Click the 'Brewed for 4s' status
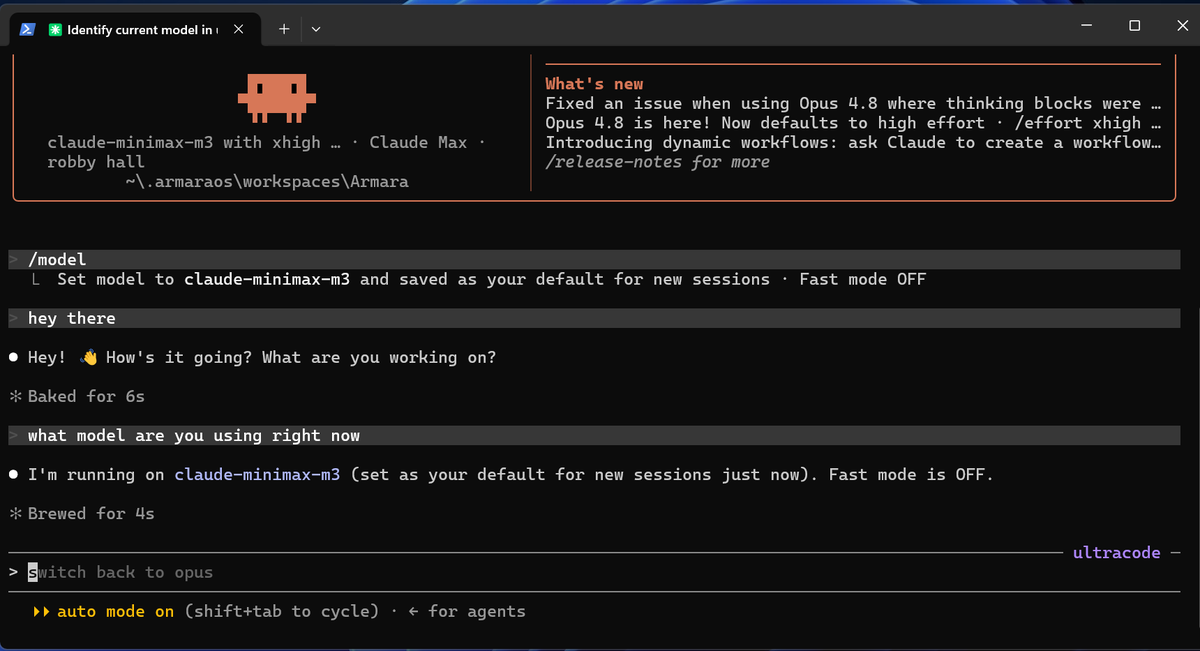Image resolution: width=1200 pixels, height=651 pixels. pyautogui.click(x=91, y=513)
